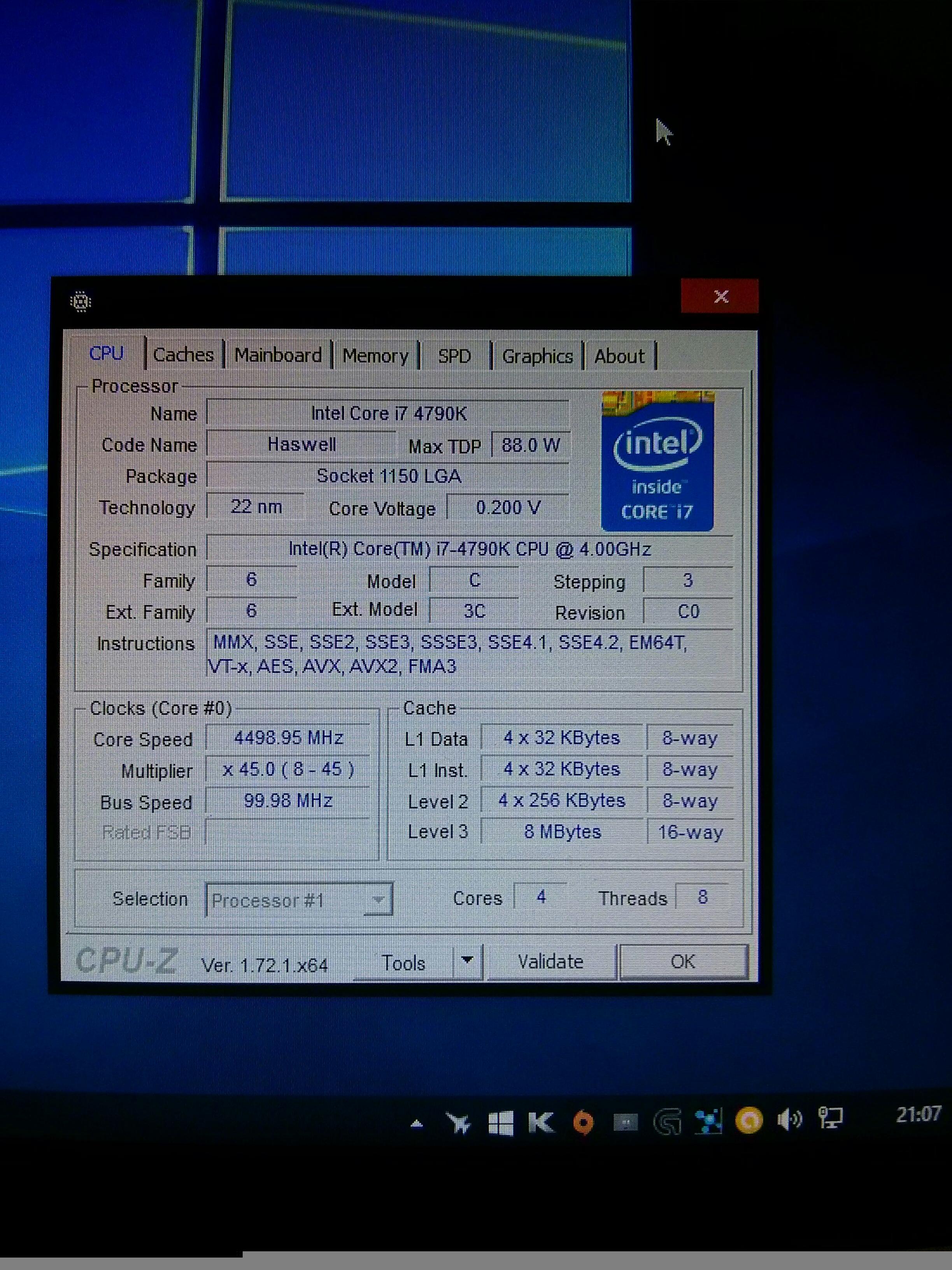Click the Windows logo tray icon

tap(500, 1122)
